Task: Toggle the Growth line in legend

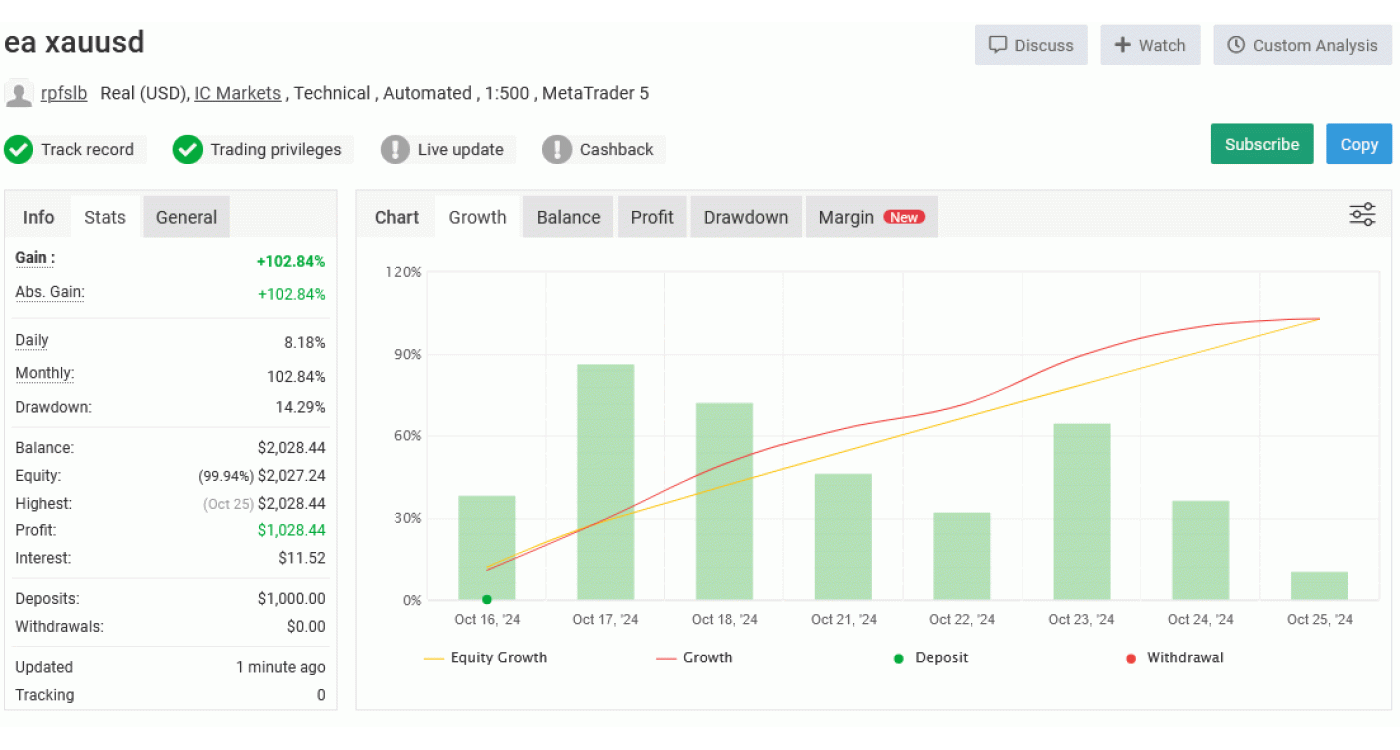Action: 695,658
